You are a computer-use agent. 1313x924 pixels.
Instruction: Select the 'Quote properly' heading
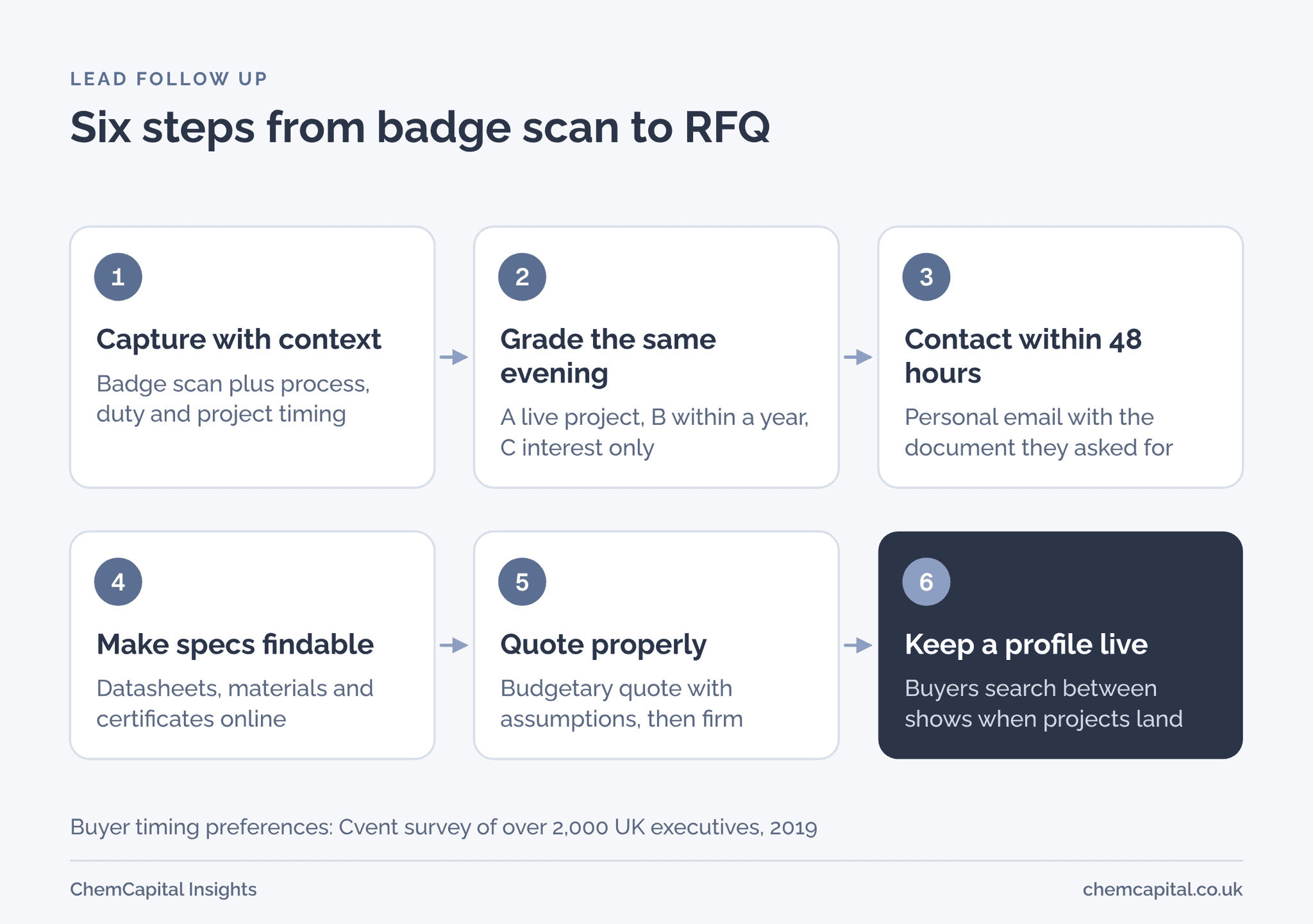click(x=603, y=645)
